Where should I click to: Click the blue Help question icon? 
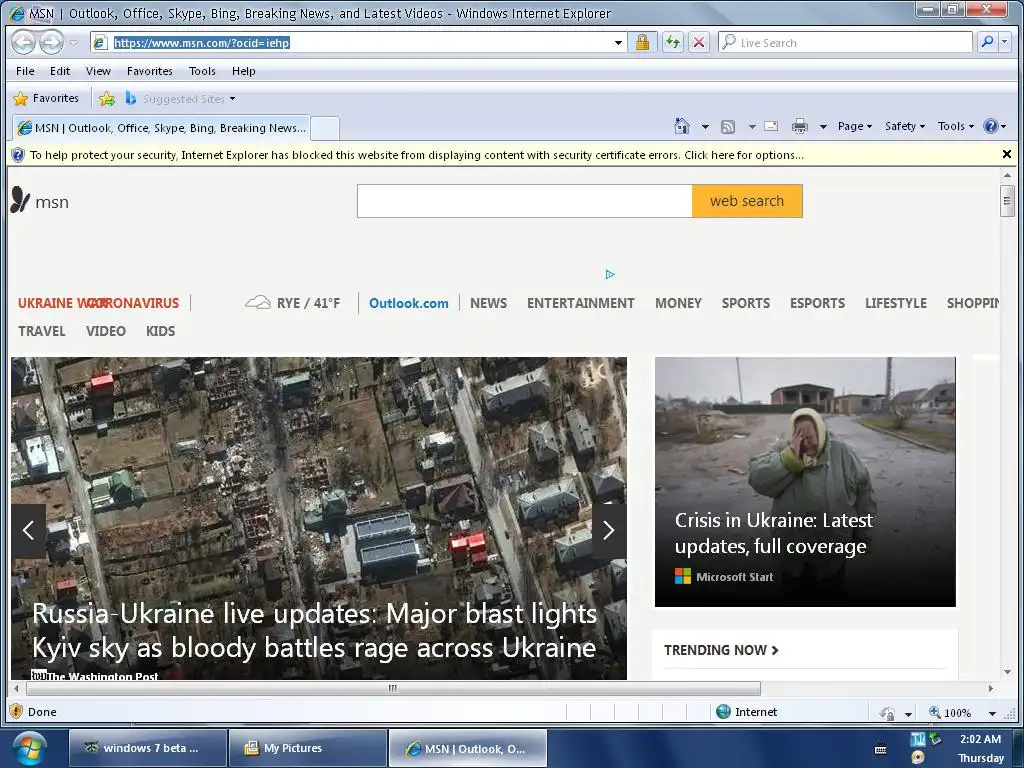click(991, 126)
